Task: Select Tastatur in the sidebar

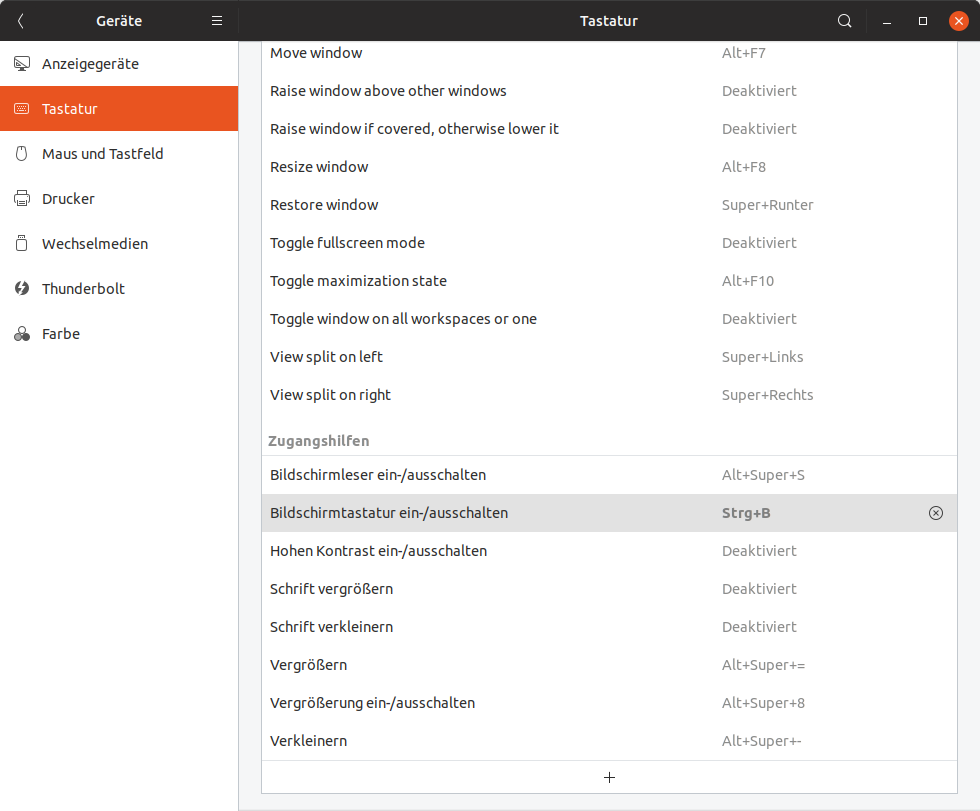Action: [119, 109]
